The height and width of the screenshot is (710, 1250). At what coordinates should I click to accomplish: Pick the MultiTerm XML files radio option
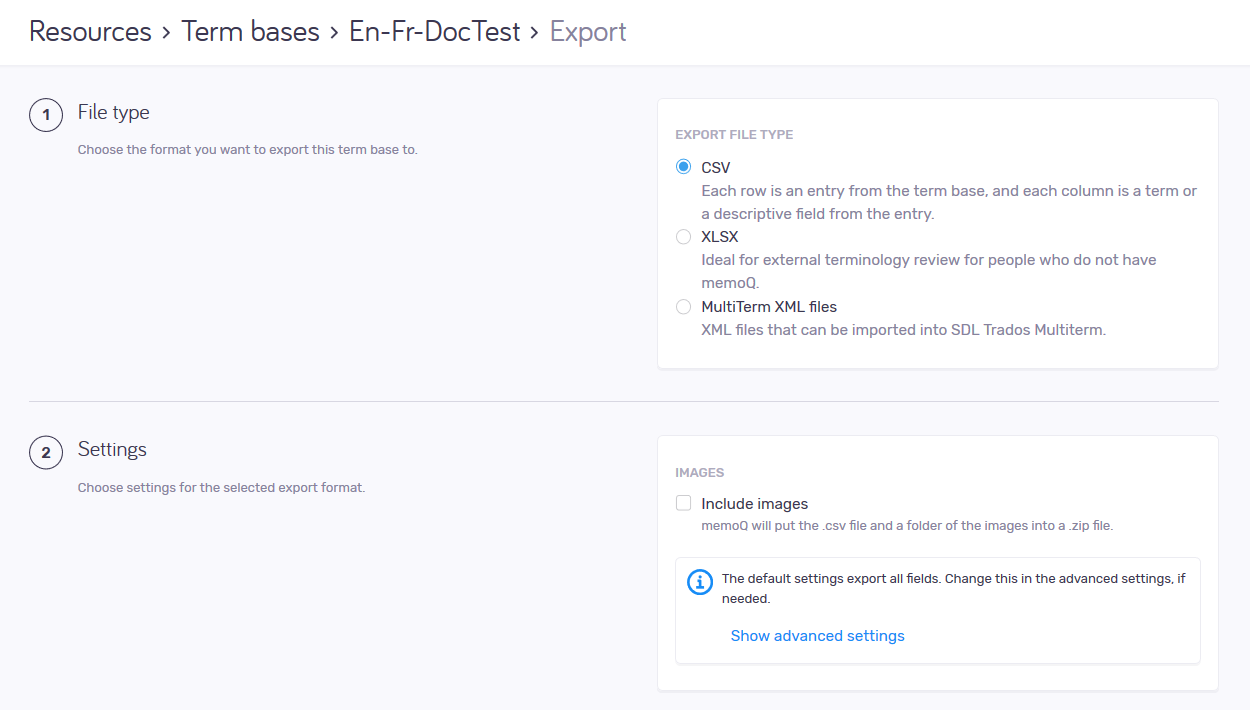684,307
